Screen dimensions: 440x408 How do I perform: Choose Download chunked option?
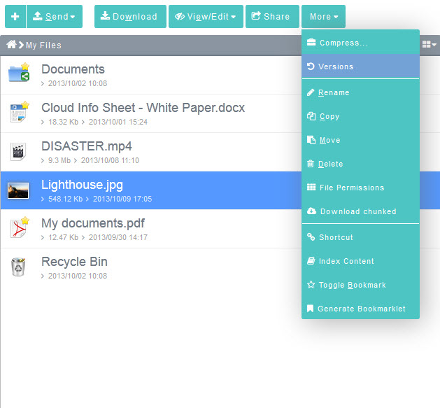click(360, 211)
